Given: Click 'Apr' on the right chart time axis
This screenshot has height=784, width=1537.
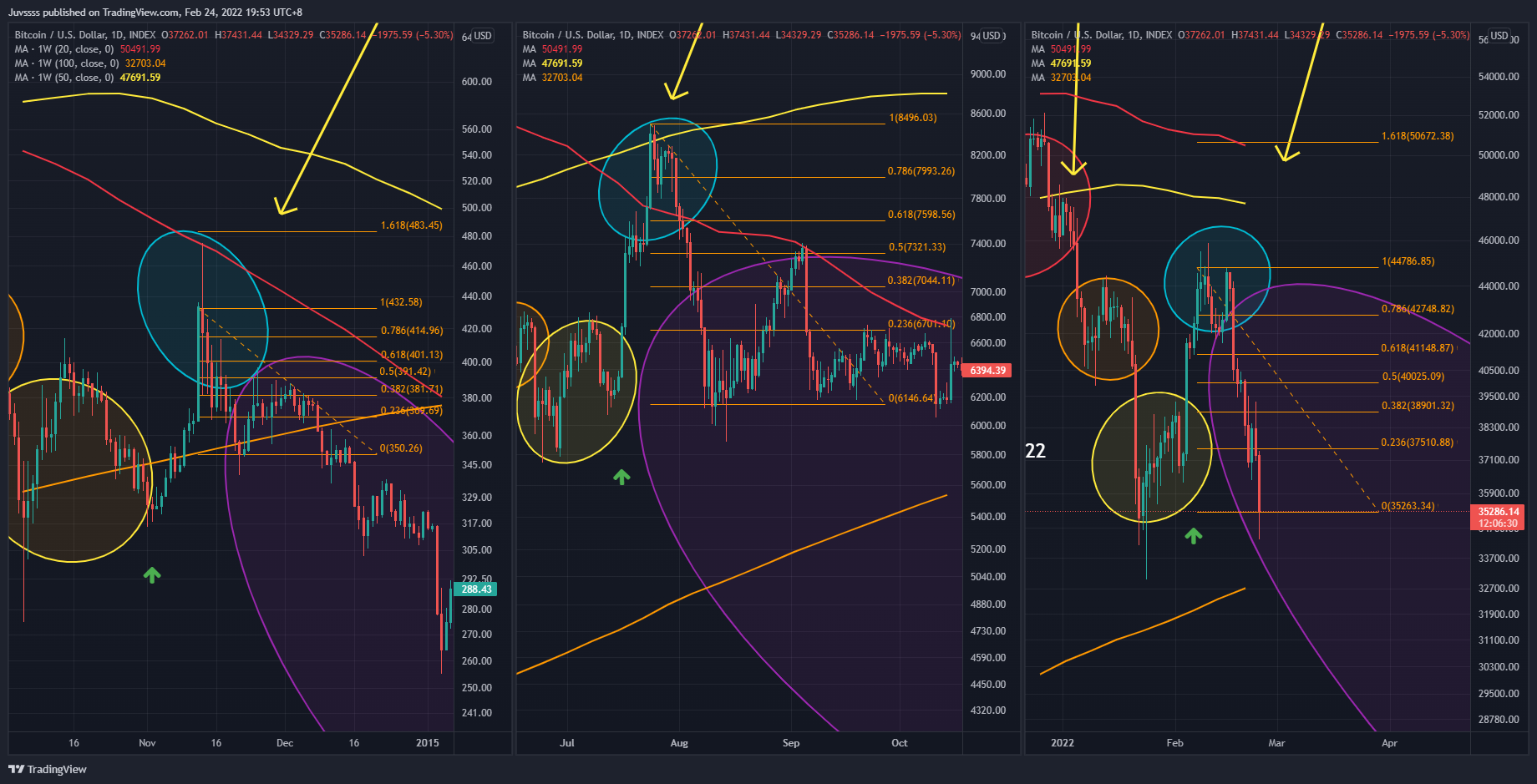Looking at the screenshot, I should [1390, 743].
